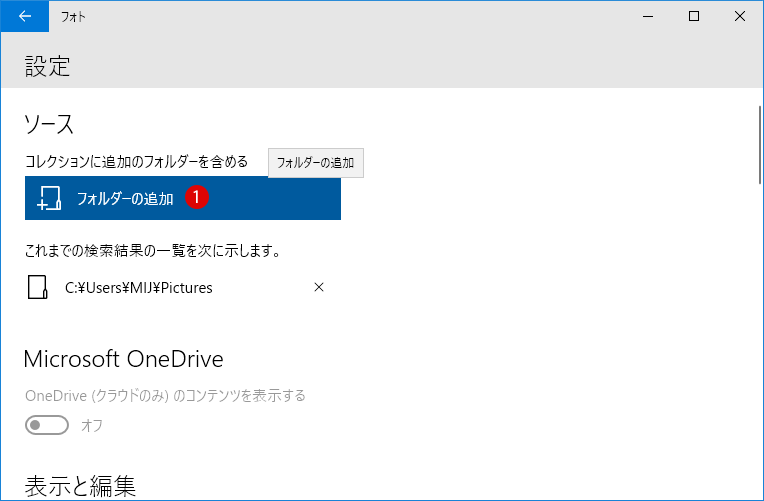Click the フォルダーの追加 button text

[125, 199]
